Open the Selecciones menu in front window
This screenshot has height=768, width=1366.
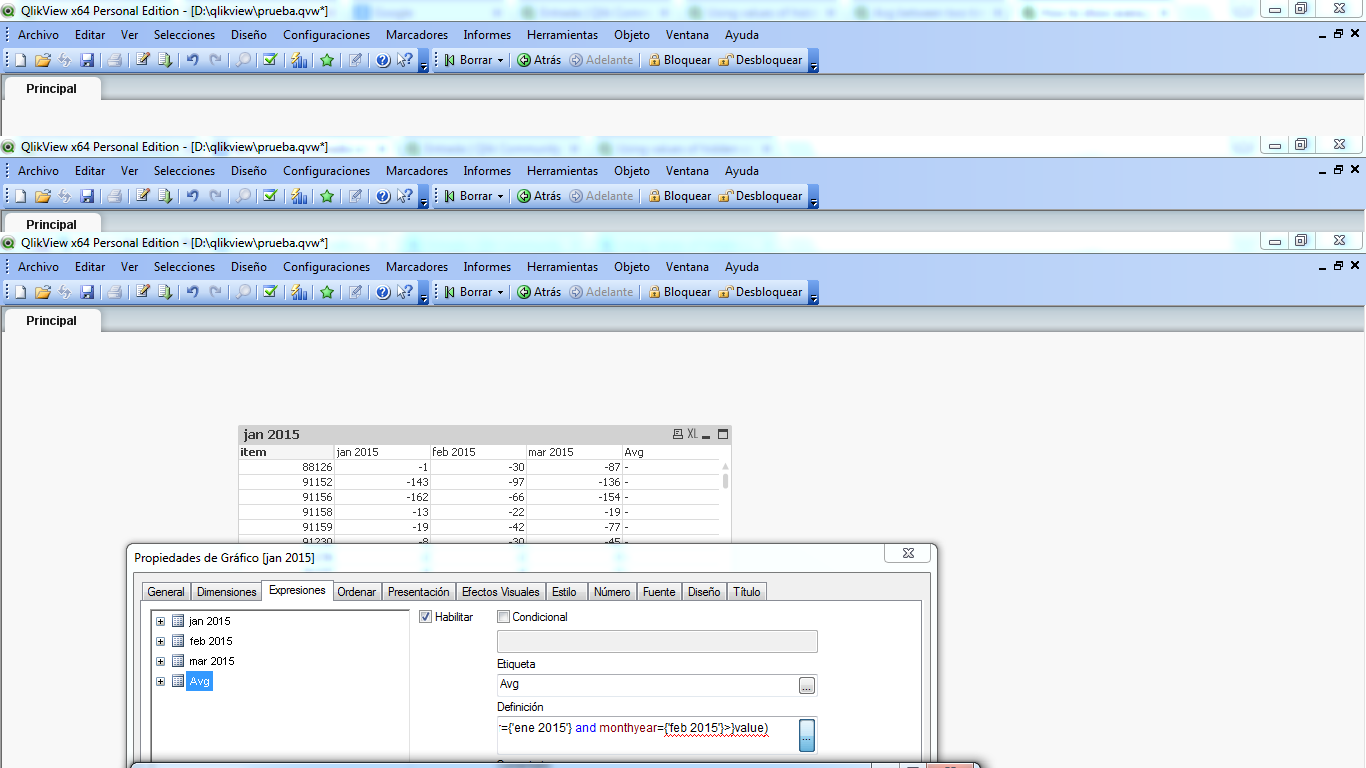coord(184,267)
